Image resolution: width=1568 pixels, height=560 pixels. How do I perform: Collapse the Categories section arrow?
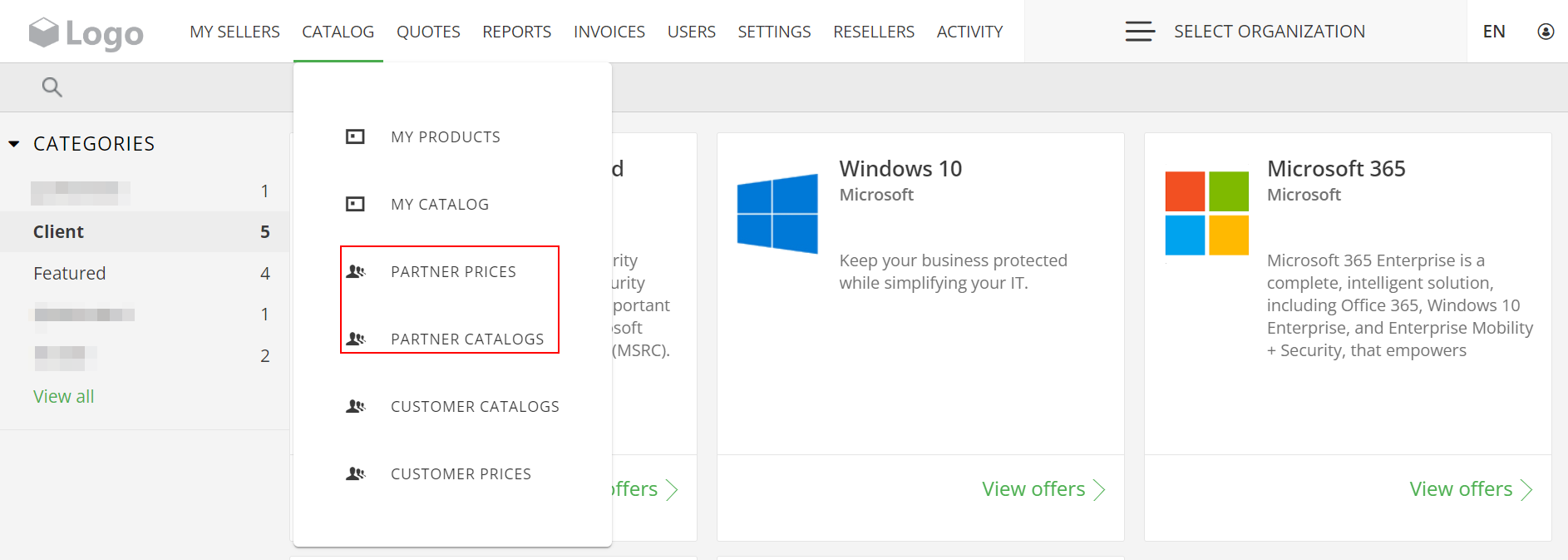pos(14,144)
